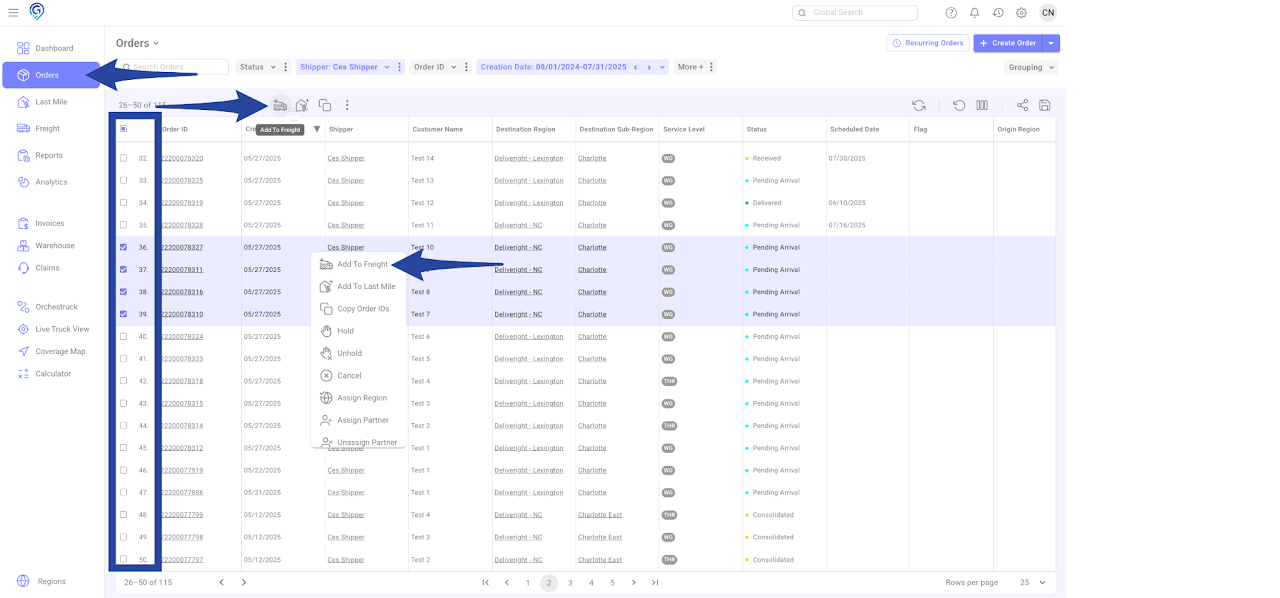Open the notifications bell
Image resolution: width=1280 pixels, height=598 pixels.
click(x=974, y=13)
